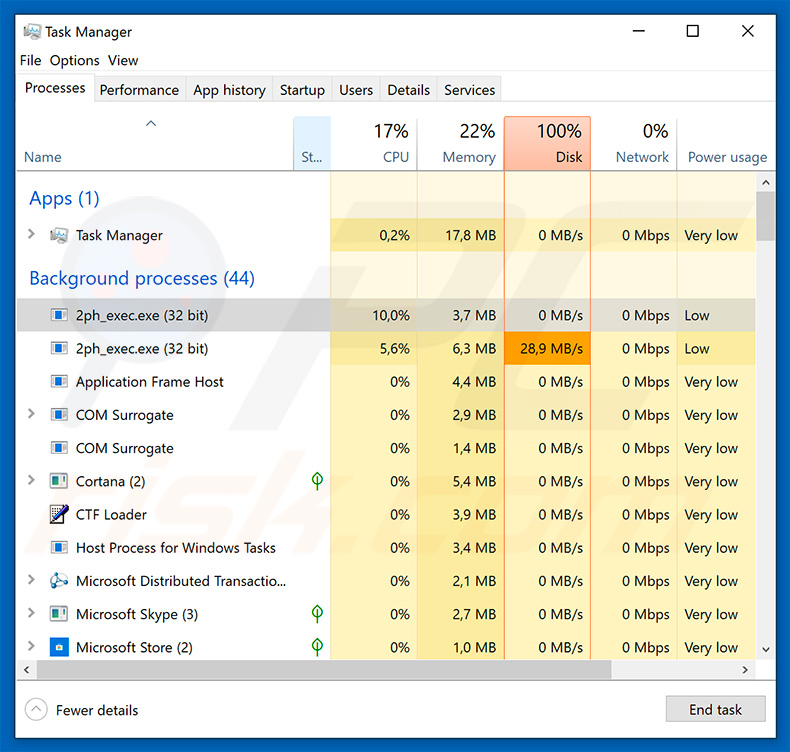Open the Options menu
This screenshot has height=752, width=790.
pos(75,60)
